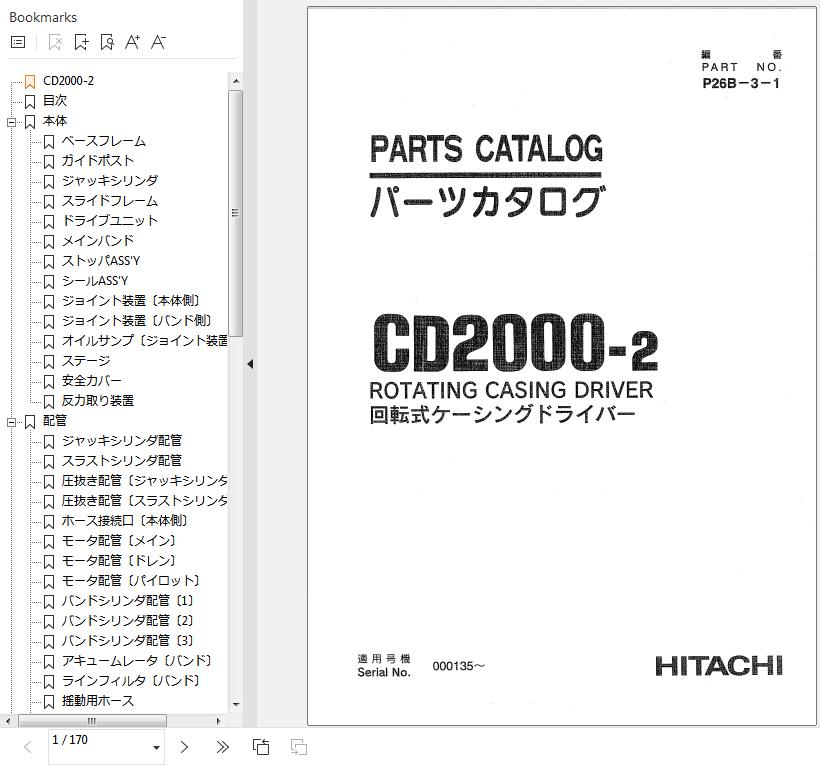Open the モータ配管〔メイン〕 bookmark
Screen dimensions: 820x766
pos(119,541)
